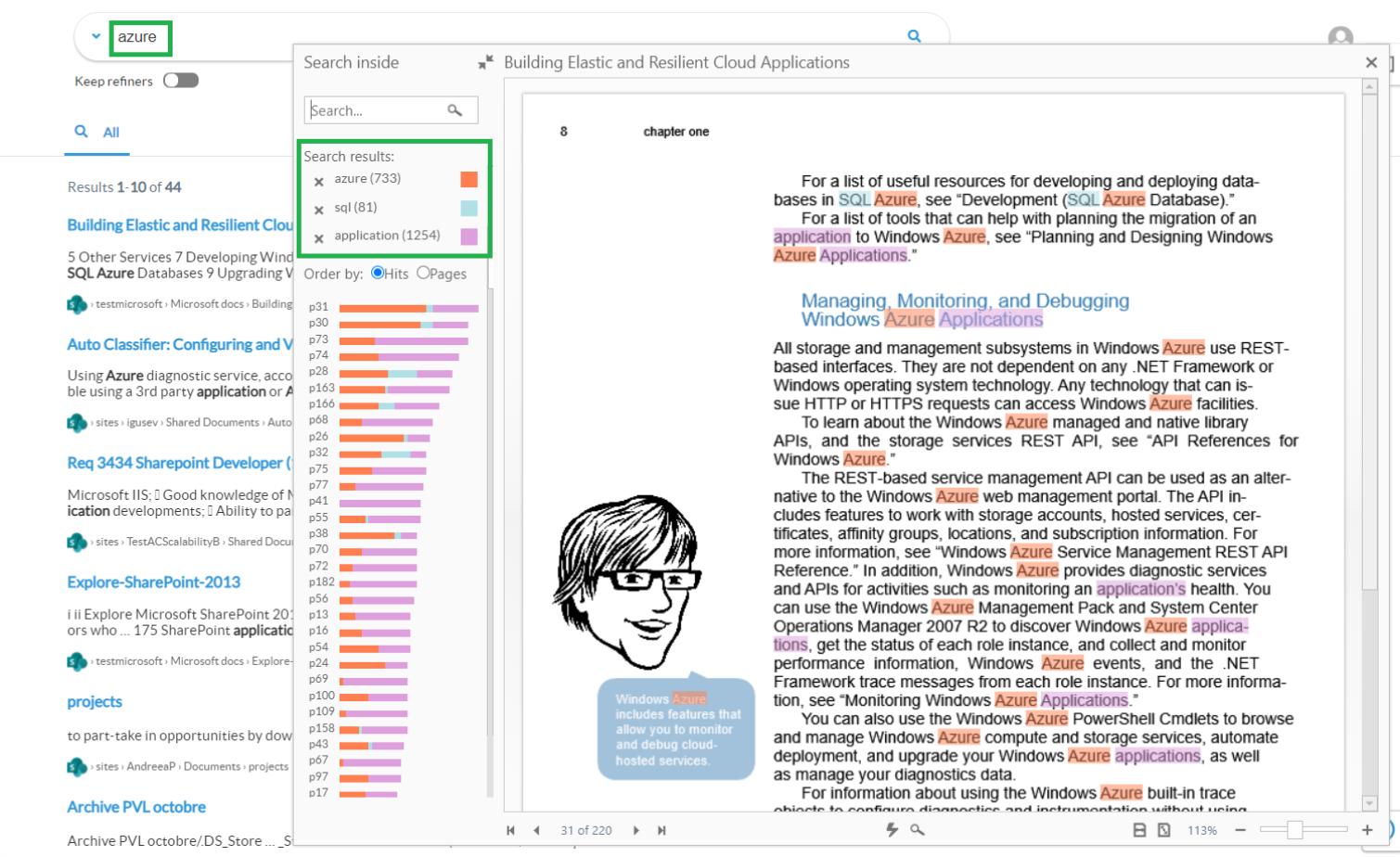Click the 113% zoom level value

[x=1202, y=830]
